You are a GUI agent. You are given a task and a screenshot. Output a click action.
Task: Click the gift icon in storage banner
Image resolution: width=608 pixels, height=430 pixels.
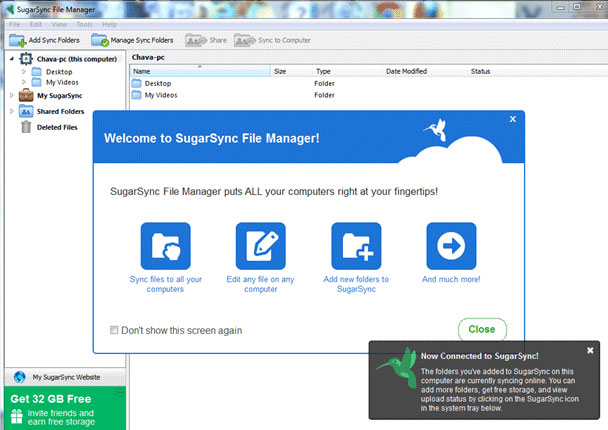coord(16,416)
